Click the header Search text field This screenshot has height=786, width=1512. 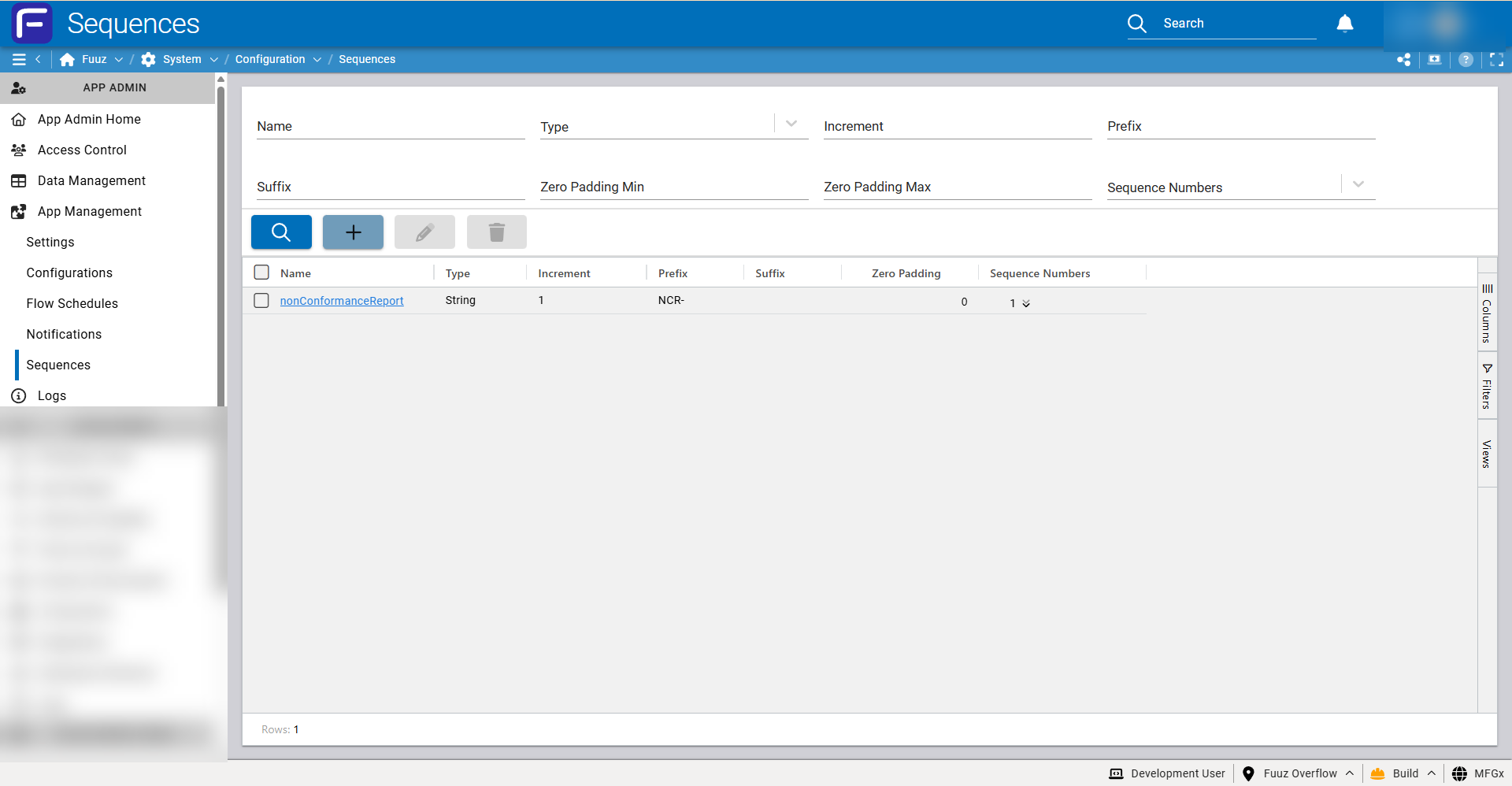[1238, 24]
